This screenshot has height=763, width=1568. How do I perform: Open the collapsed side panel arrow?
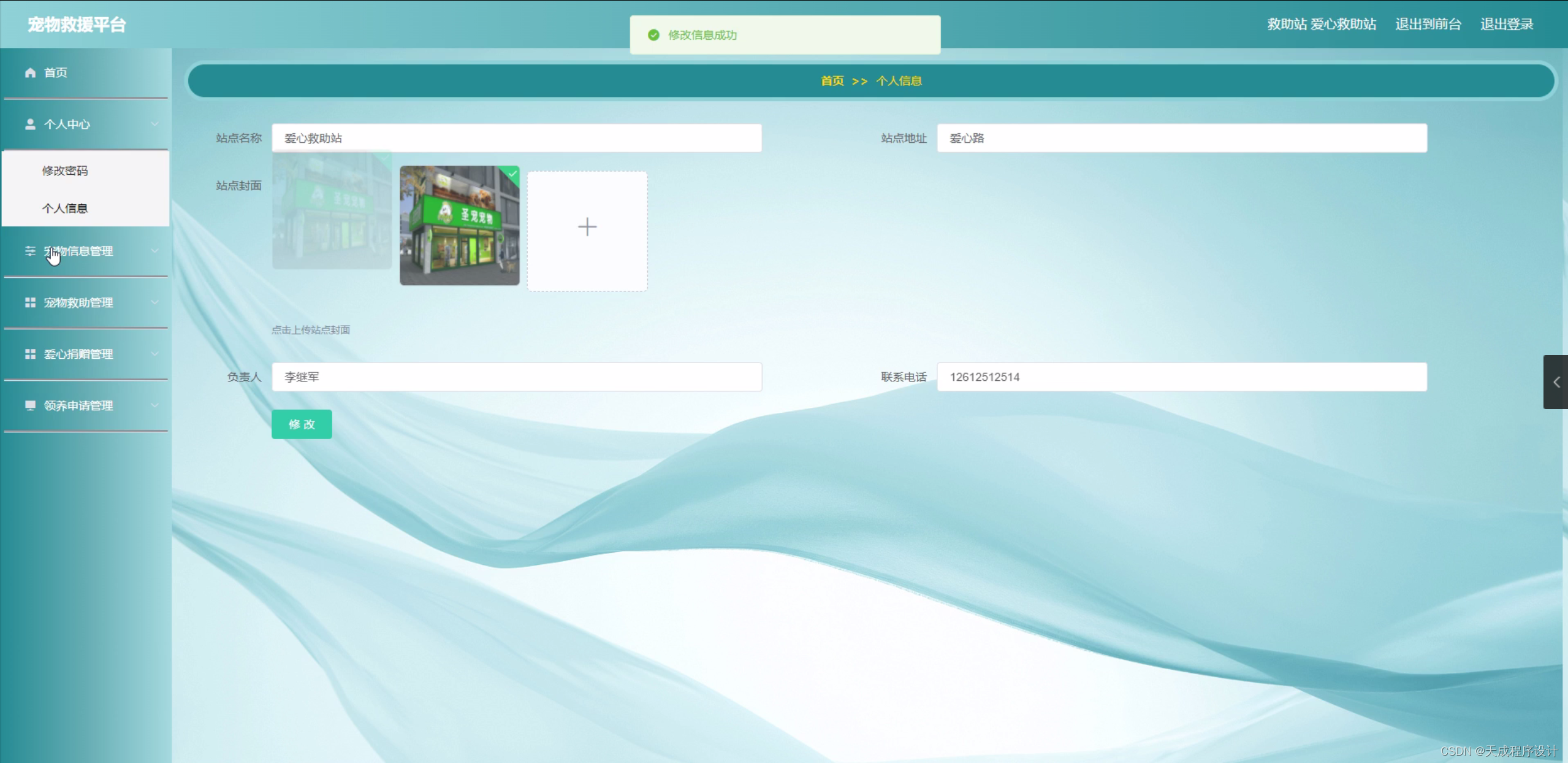(1556, 382)
